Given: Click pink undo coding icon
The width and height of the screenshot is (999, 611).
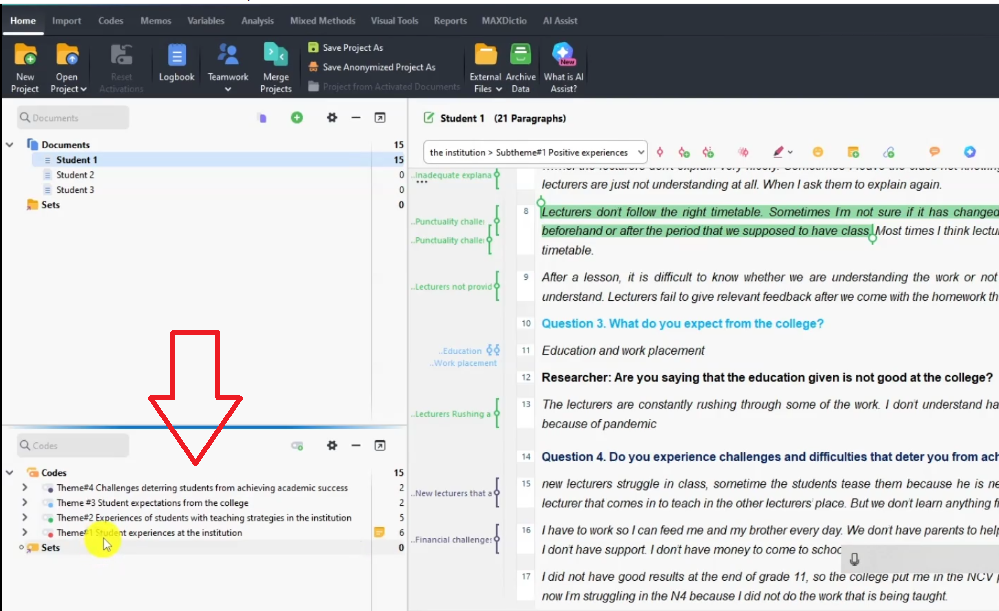Looking at the screenshot, I should 744,152.
